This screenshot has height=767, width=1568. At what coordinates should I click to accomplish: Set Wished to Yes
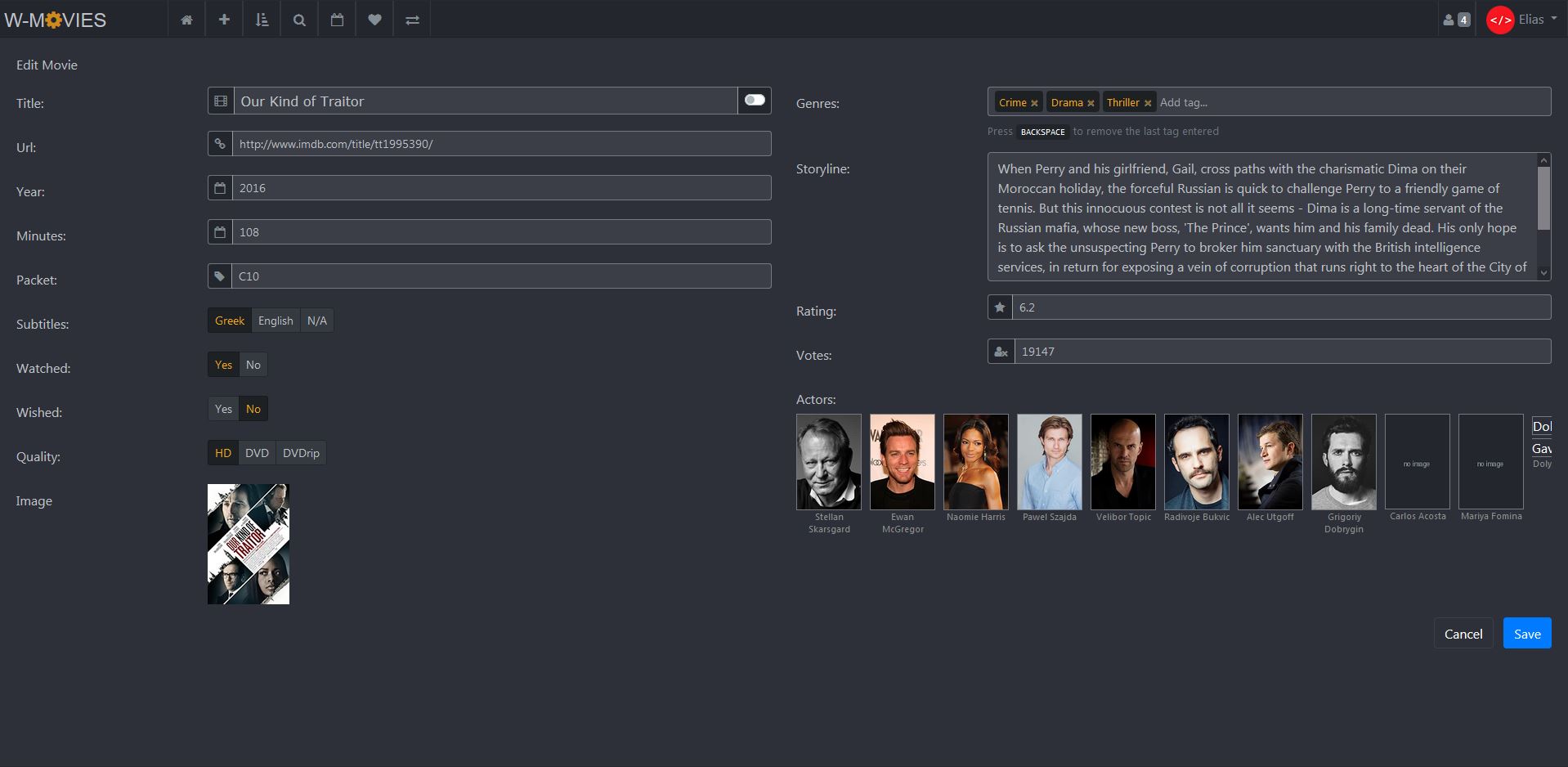[223, 409]
